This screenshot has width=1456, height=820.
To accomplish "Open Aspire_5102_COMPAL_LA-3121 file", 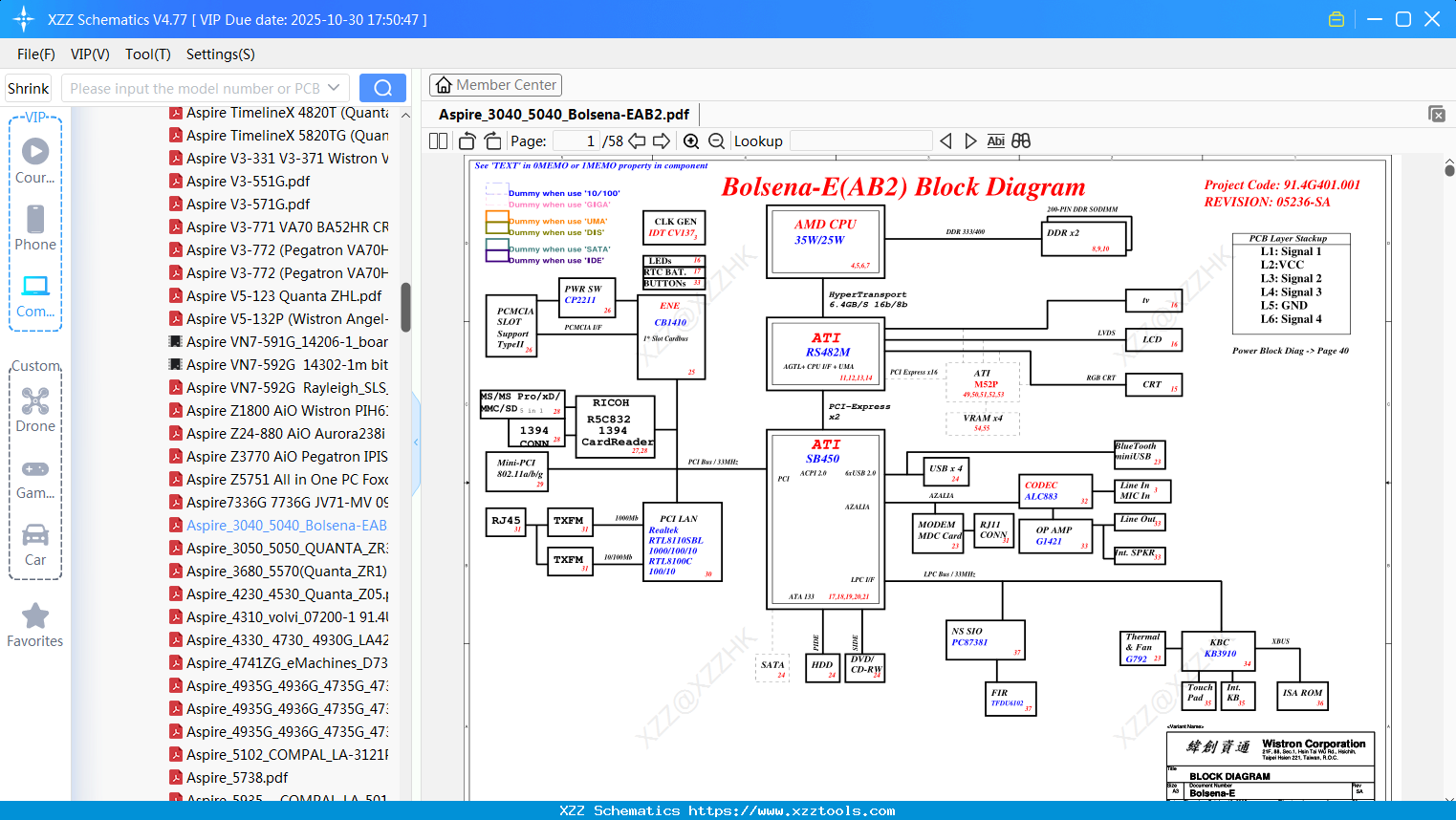I will pos(279,755).
